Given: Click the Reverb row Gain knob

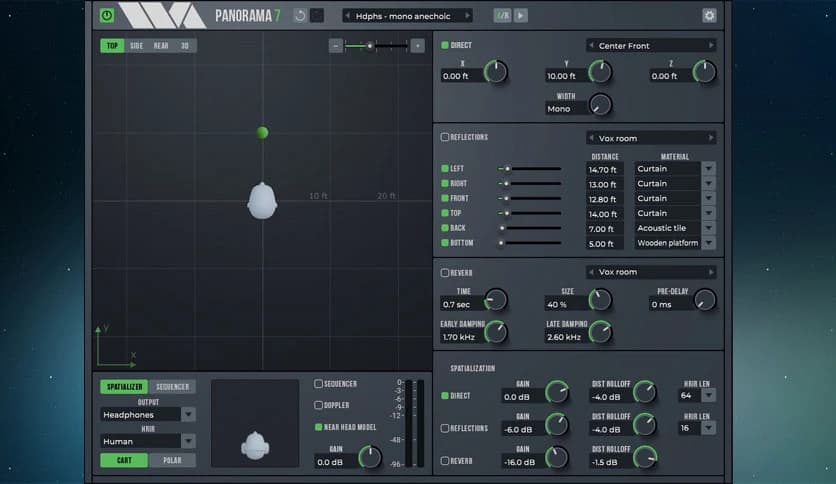Looking at the screenshot, I should coord(557,457).
